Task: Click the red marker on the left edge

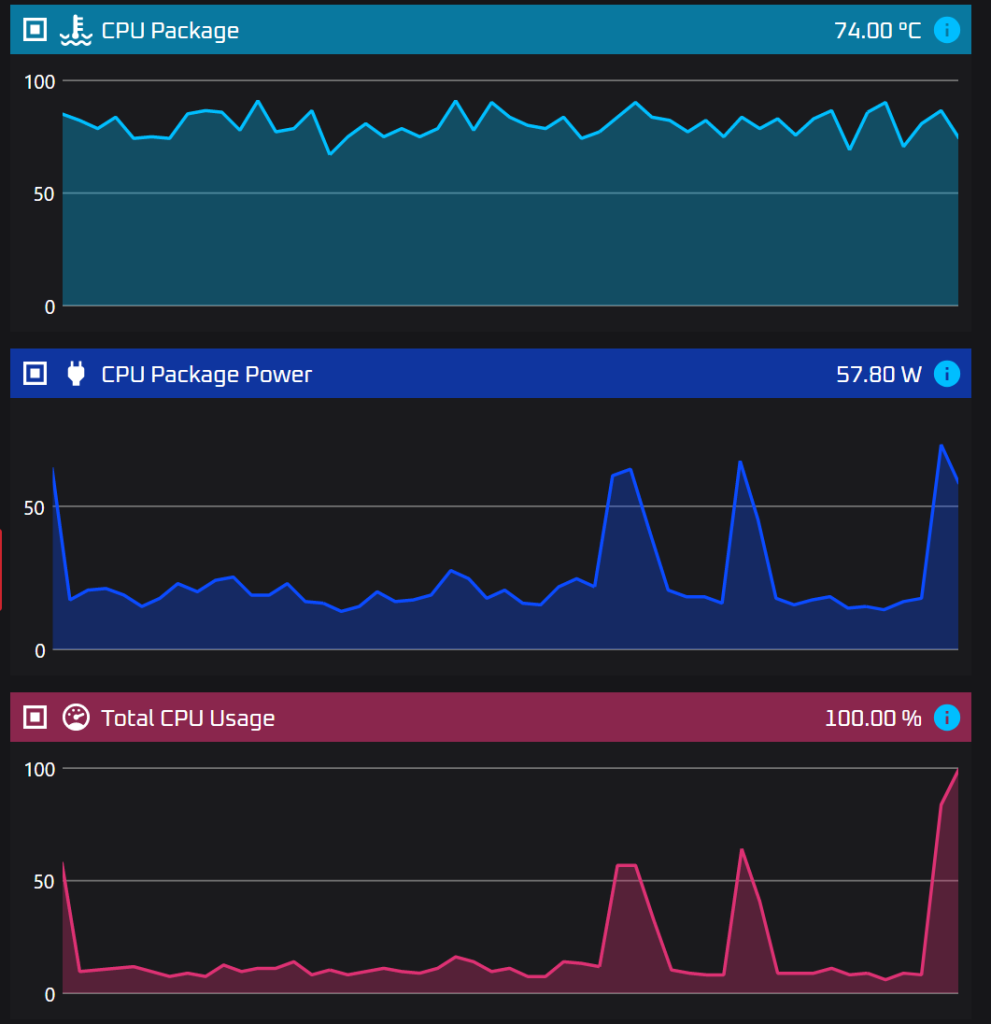Action: (x=2, y=570)
